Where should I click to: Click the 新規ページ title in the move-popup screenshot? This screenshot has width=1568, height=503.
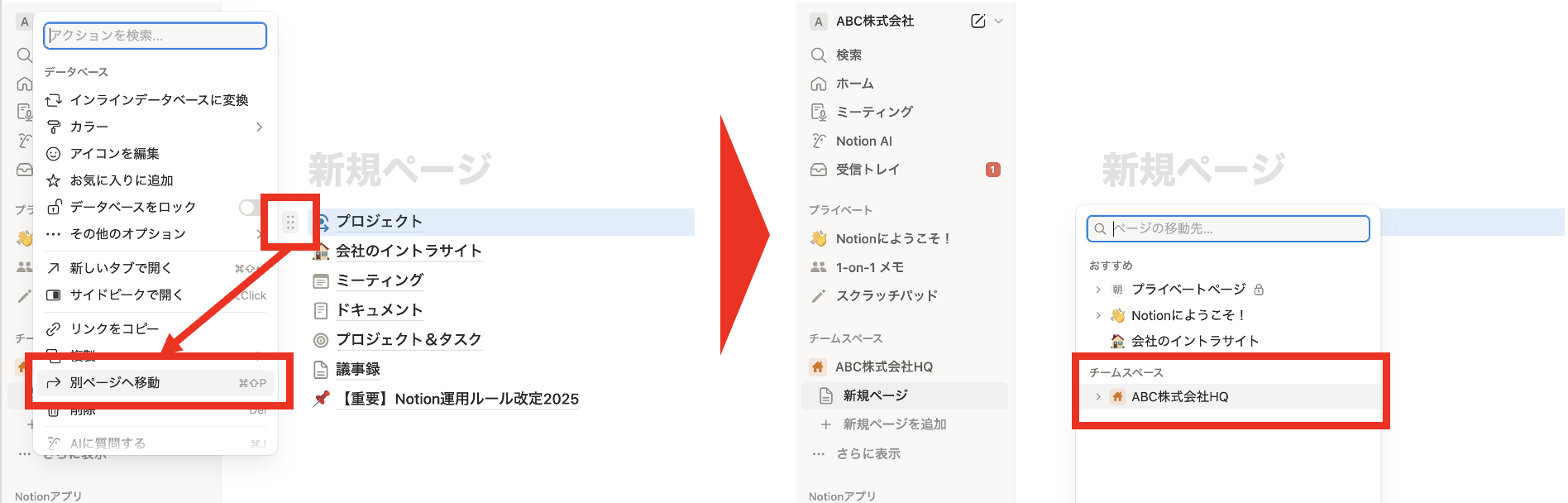point(1193,170)
